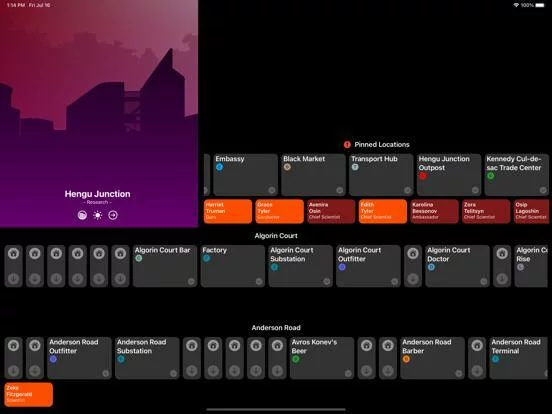Viewport: 552px width, 414px height.
Task: Open the stacked documents icon under Hengu Junction
Action: point(82,215)
